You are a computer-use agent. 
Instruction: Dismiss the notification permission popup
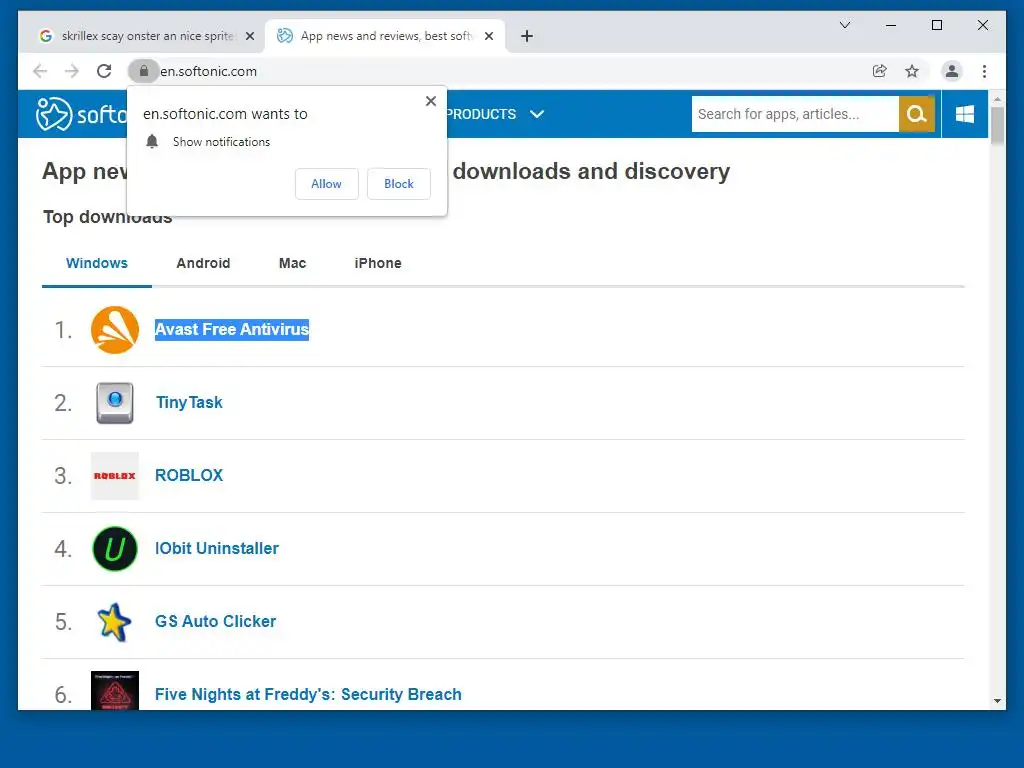430,101
